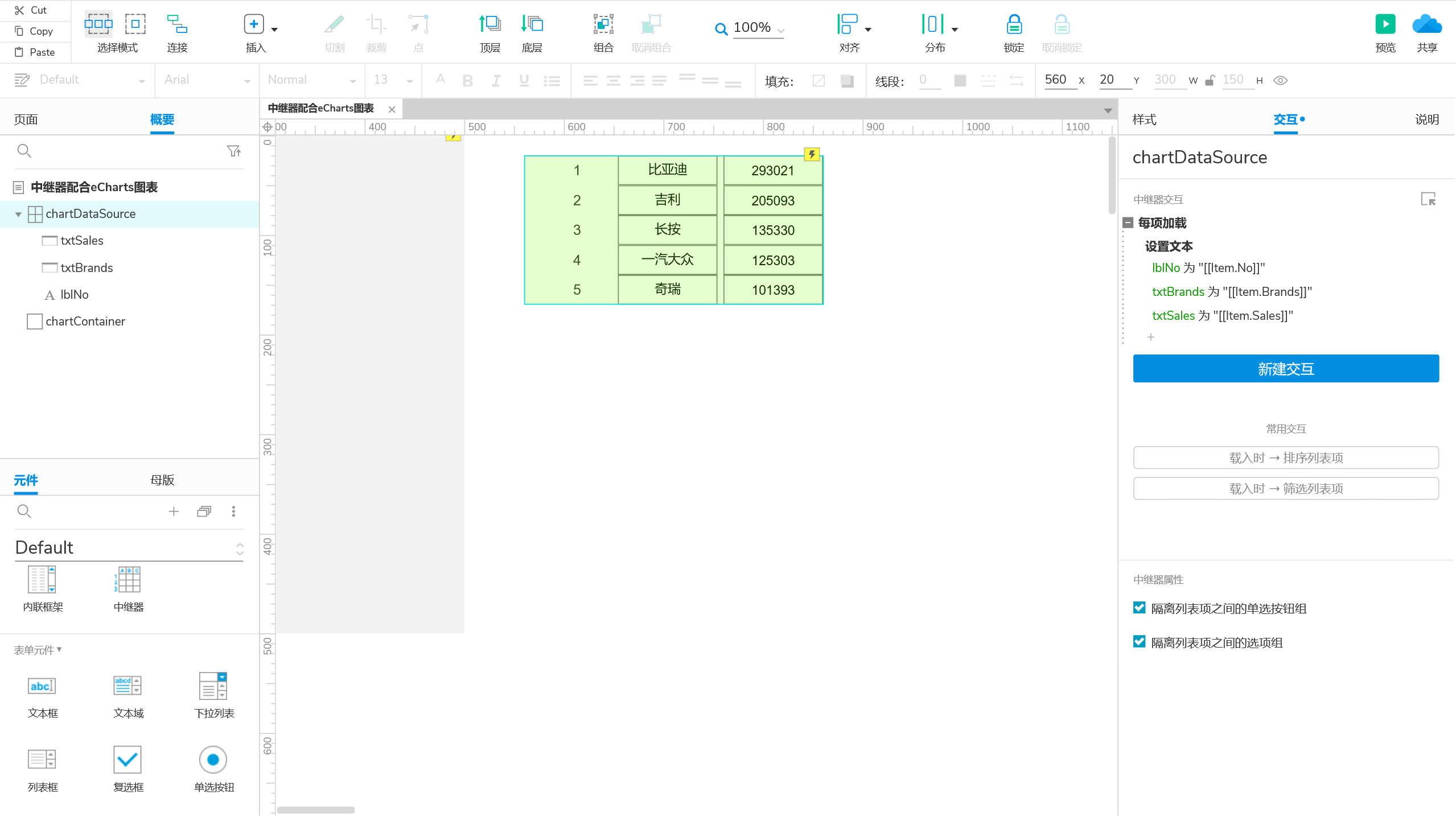Add target with plus under 设置文本

[x=1150, y=337]
